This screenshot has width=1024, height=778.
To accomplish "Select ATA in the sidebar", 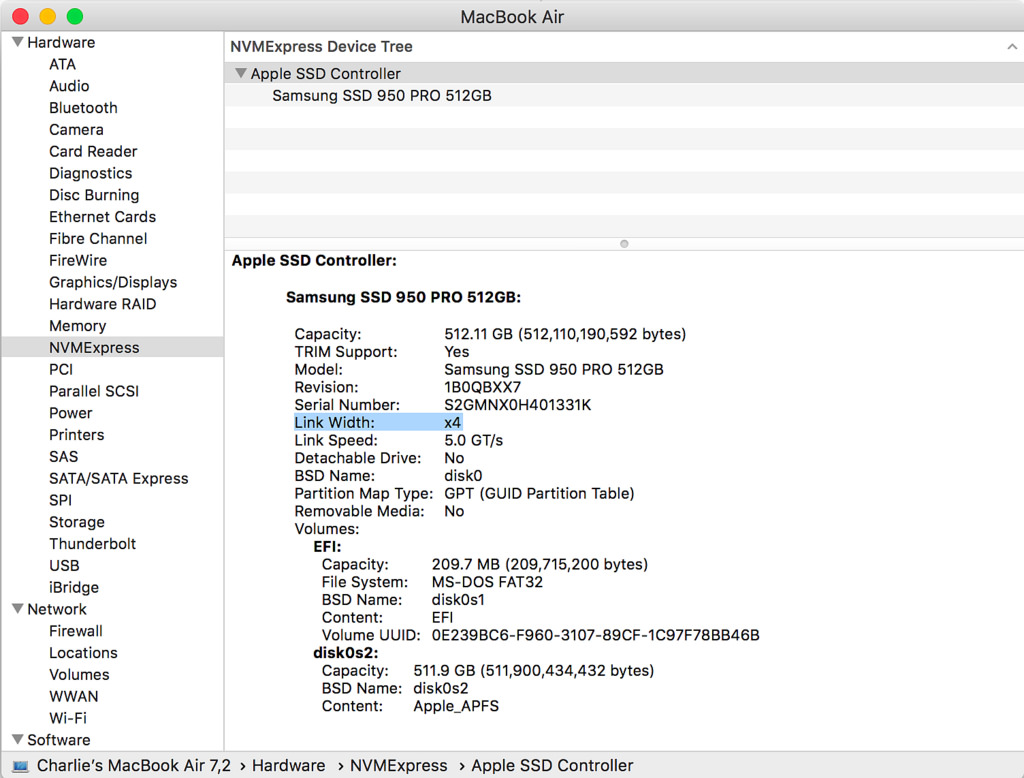I will [x=63, y=64].
